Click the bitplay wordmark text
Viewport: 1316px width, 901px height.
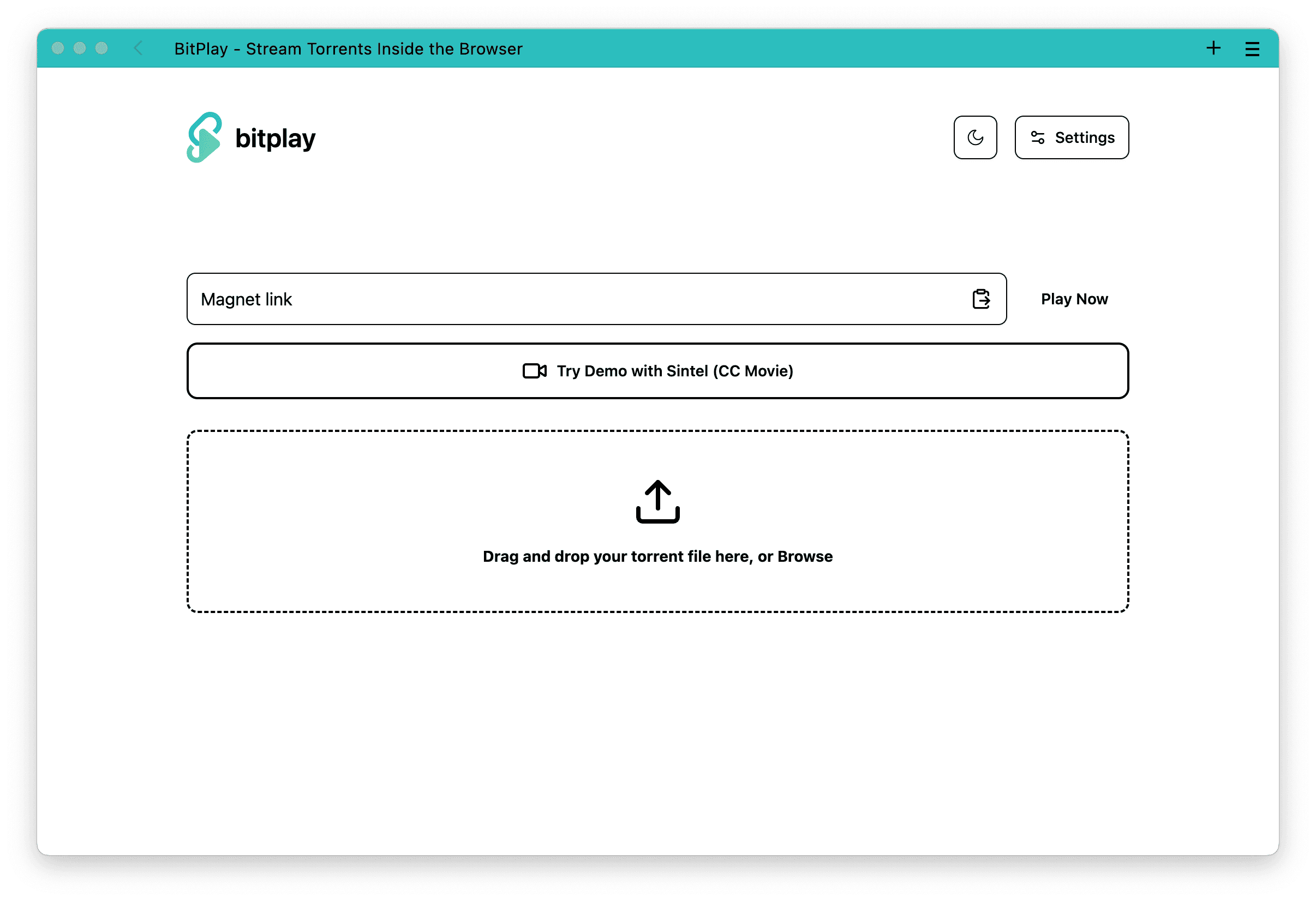point(275,139)
